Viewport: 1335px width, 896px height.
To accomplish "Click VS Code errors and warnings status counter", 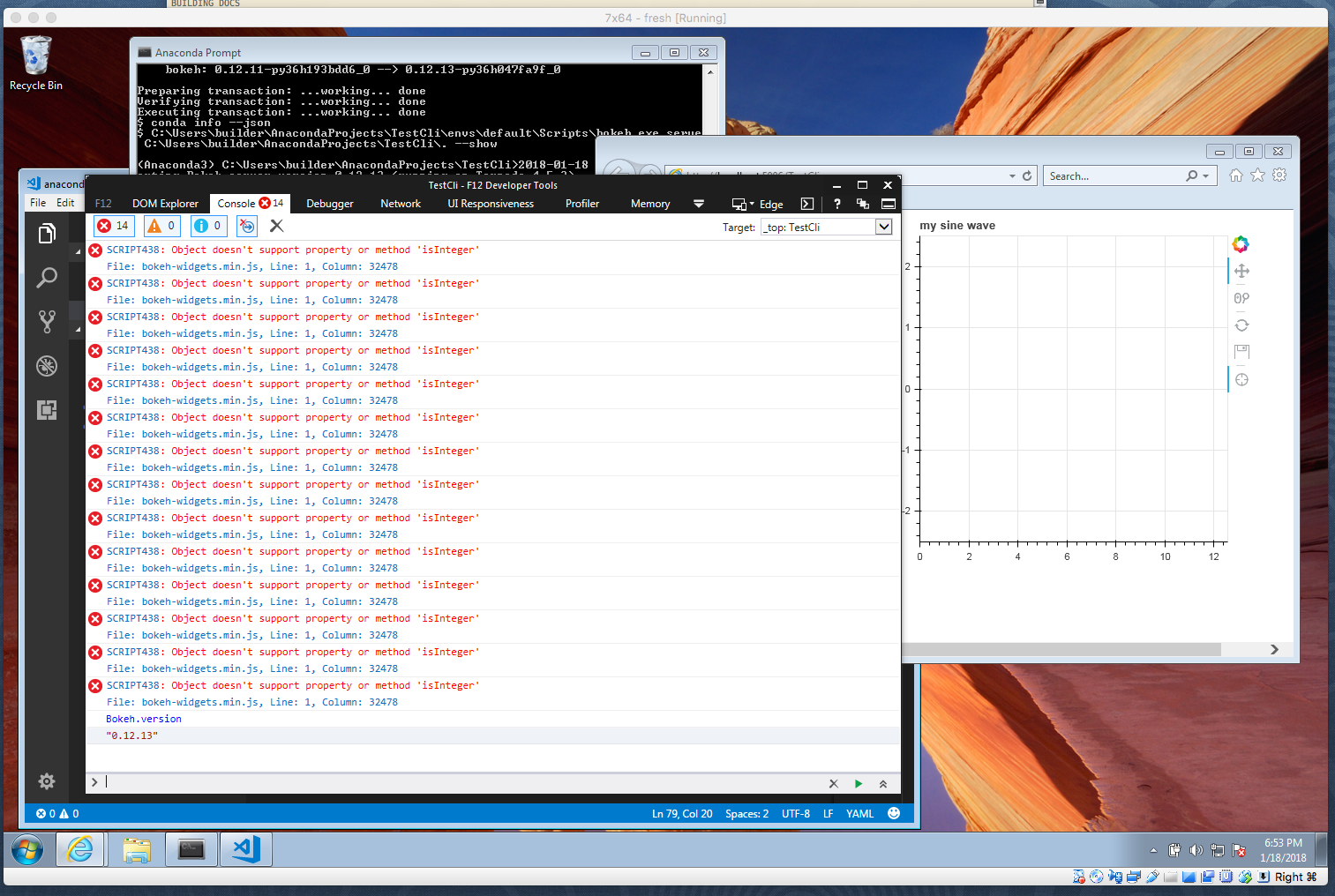I will pyautogui.click(x=57, y=814).
